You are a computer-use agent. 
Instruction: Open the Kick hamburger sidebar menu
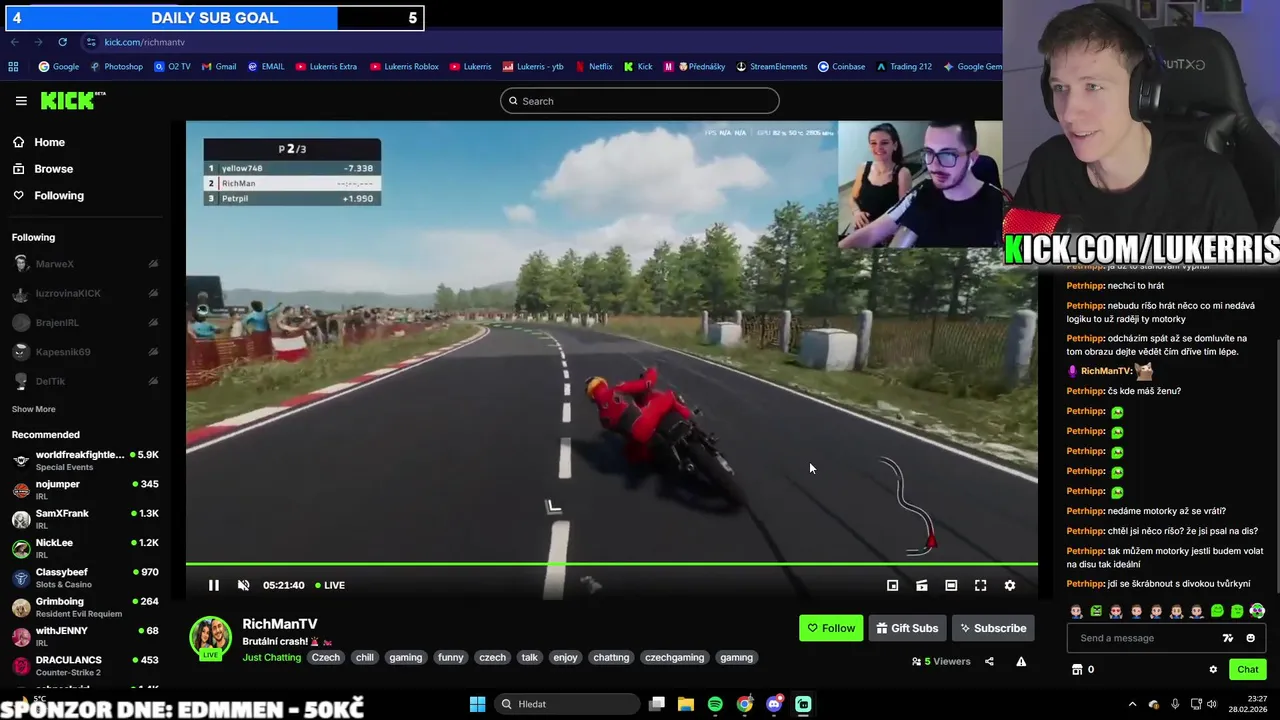(21, 101)
